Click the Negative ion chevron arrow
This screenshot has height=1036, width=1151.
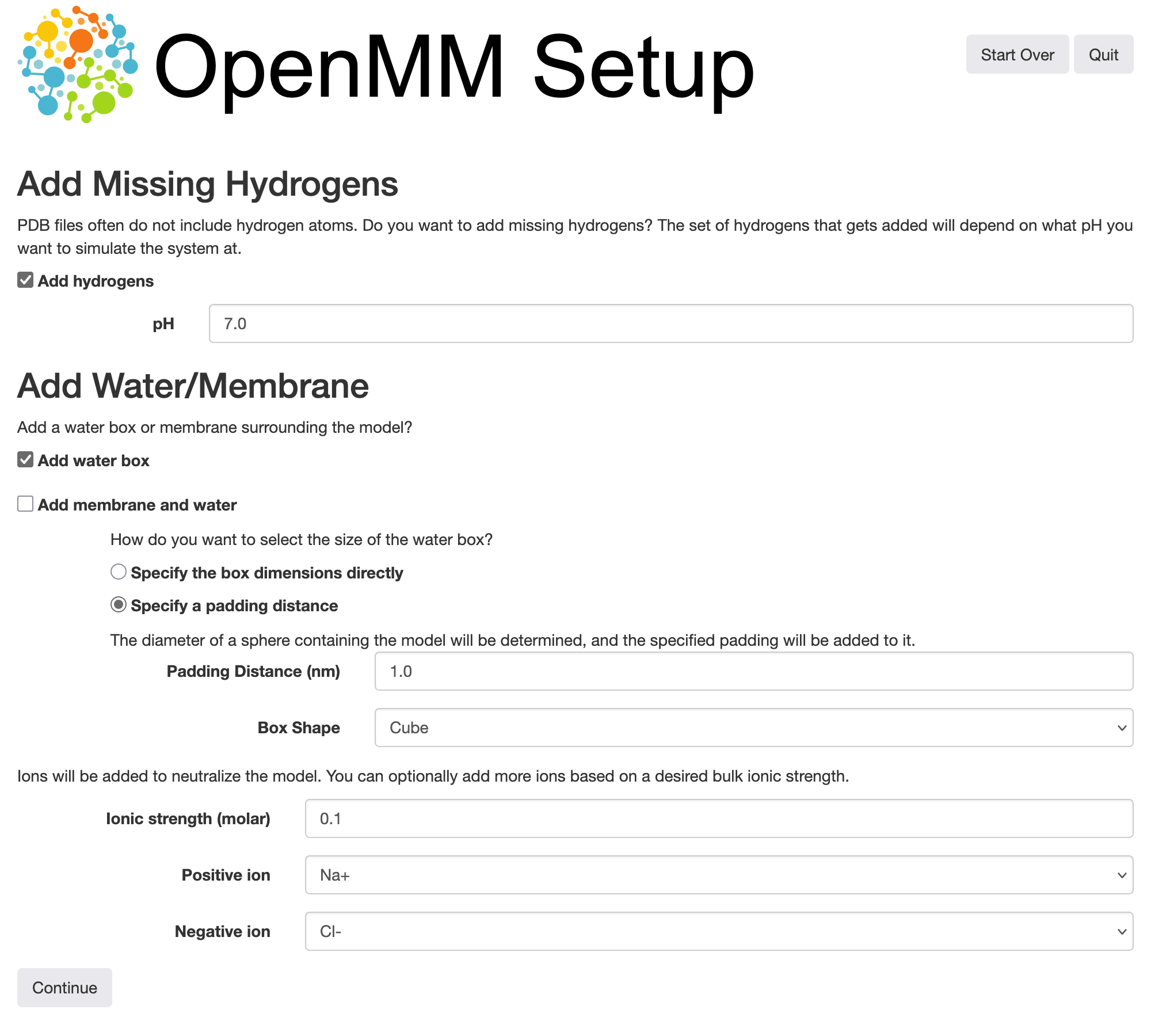pos(1121,932)
